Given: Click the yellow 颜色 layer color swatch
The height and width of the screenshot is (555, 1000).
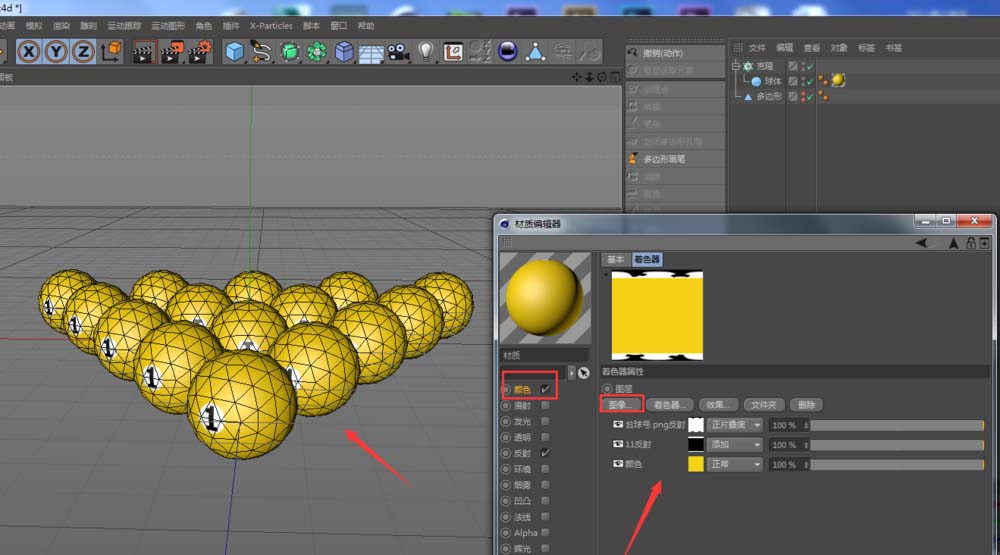Looking at the screenshot, I should pyautogui.click(x=696, y=464).
